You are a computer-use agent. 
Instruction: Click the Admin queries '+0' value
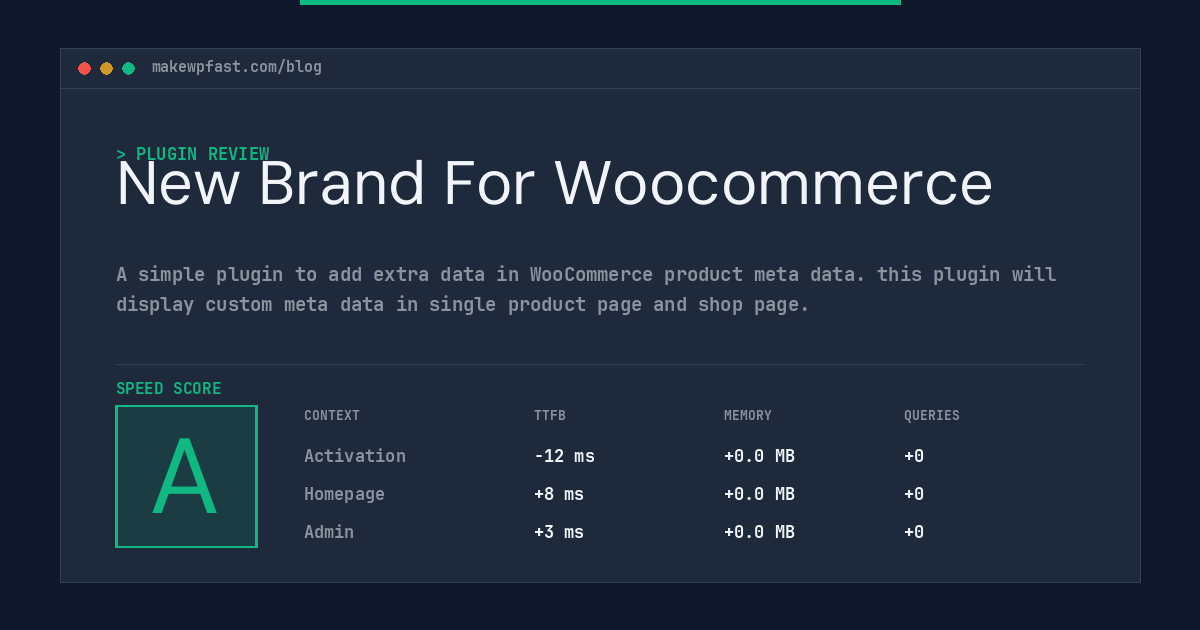[914, 532]
